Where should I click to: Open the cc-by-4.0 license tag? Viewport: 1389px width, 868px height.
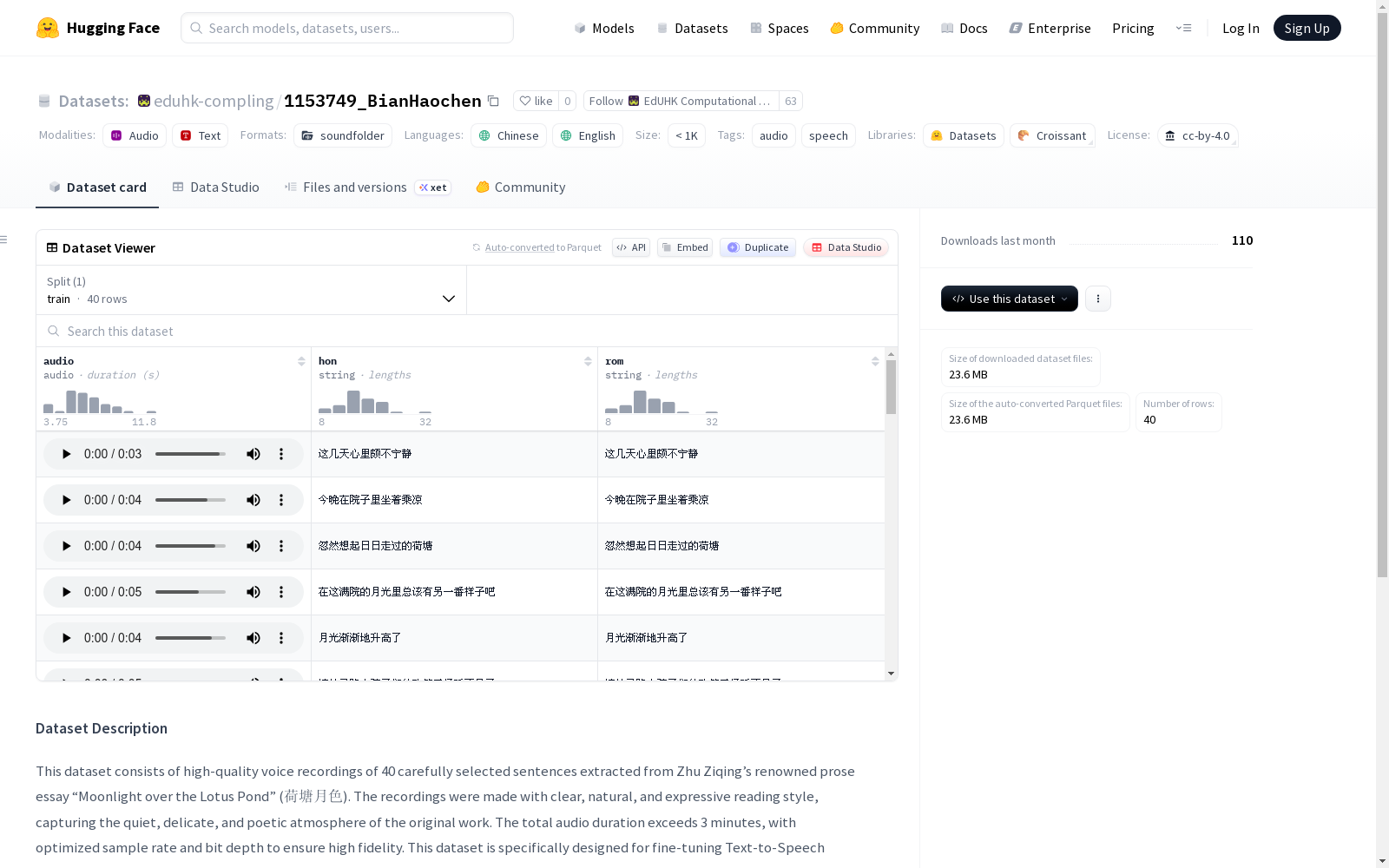1198,135
